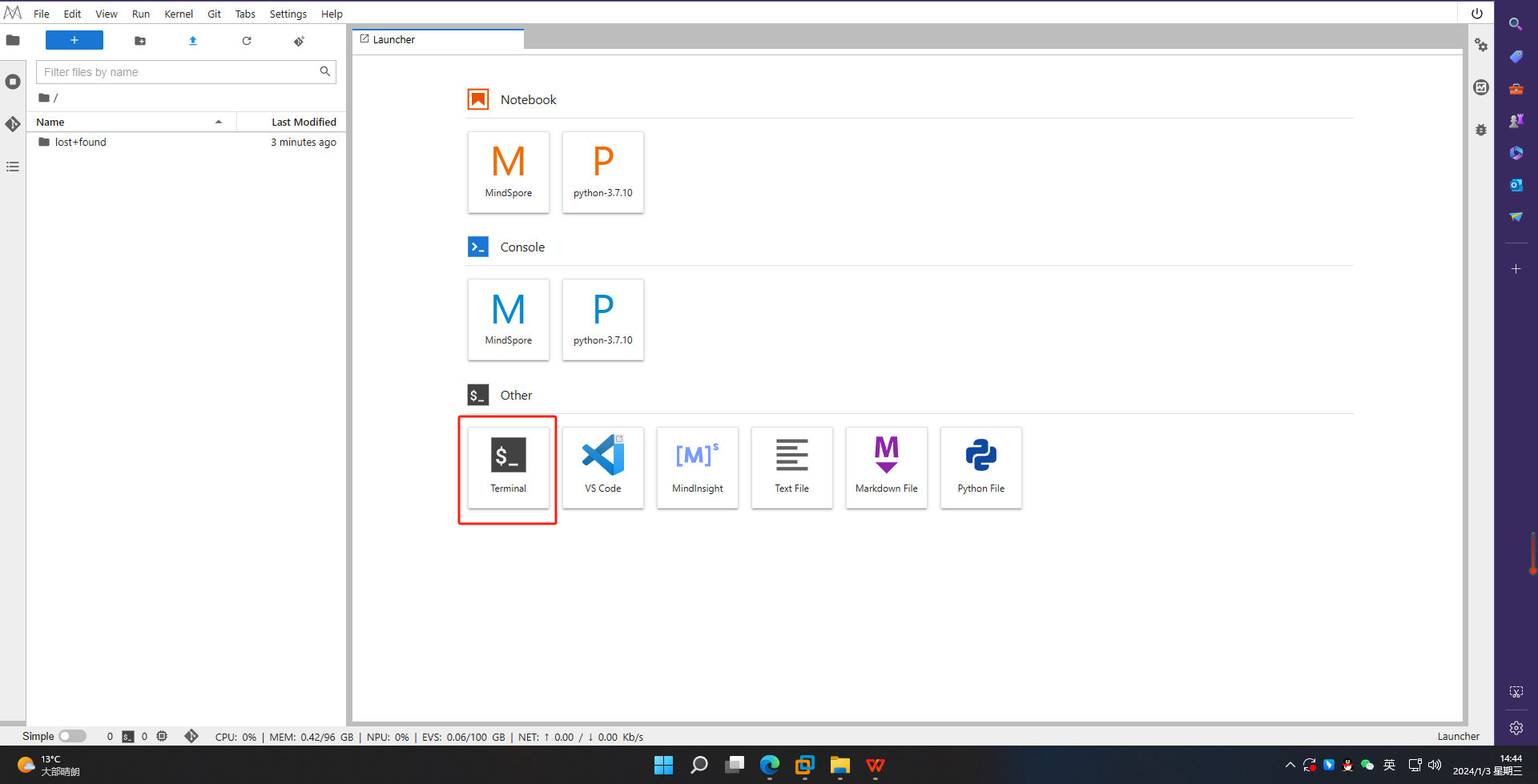Click the Upload Files icon

(193, 41)
